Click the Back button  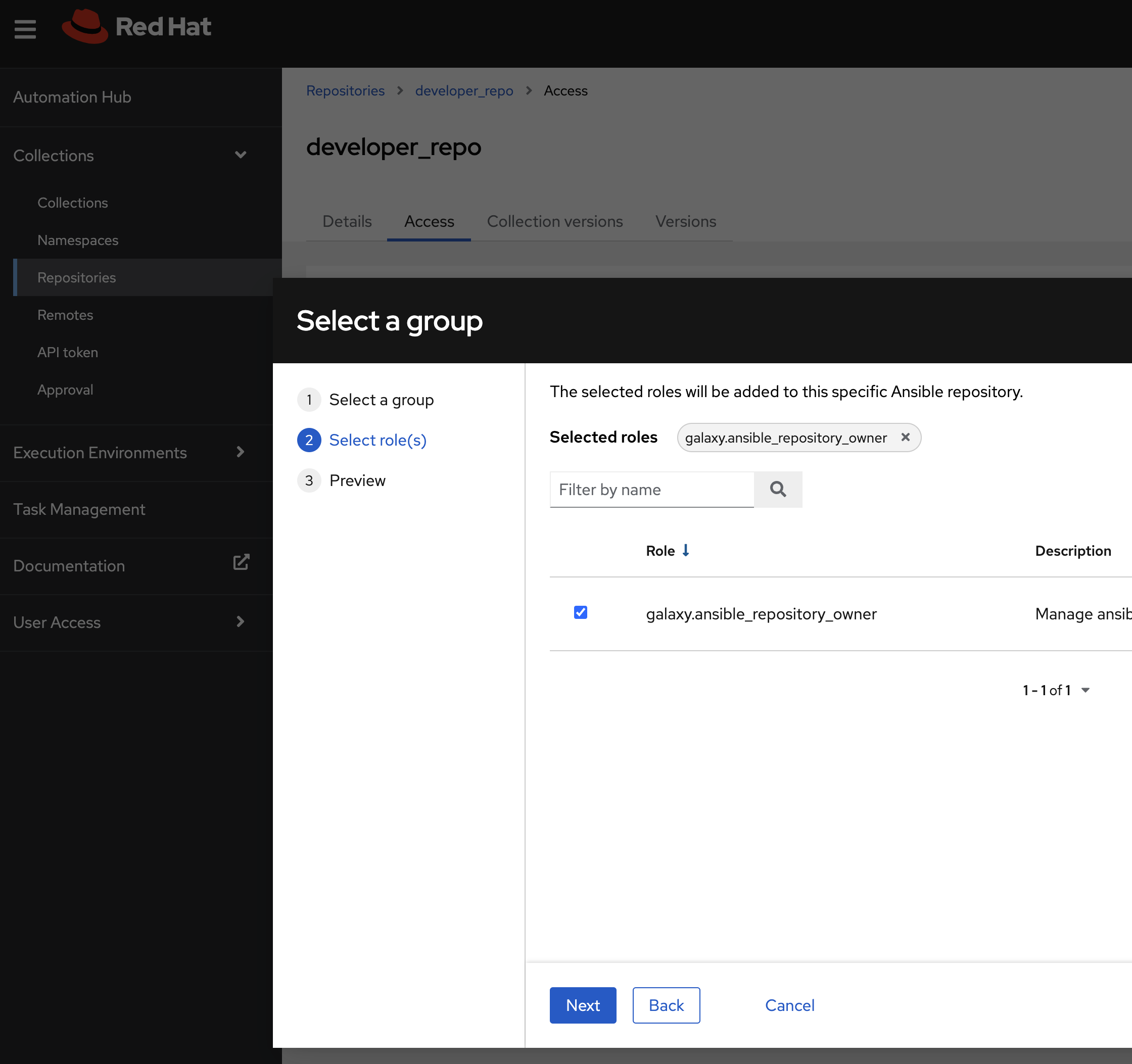click(x=665, y=1004)
